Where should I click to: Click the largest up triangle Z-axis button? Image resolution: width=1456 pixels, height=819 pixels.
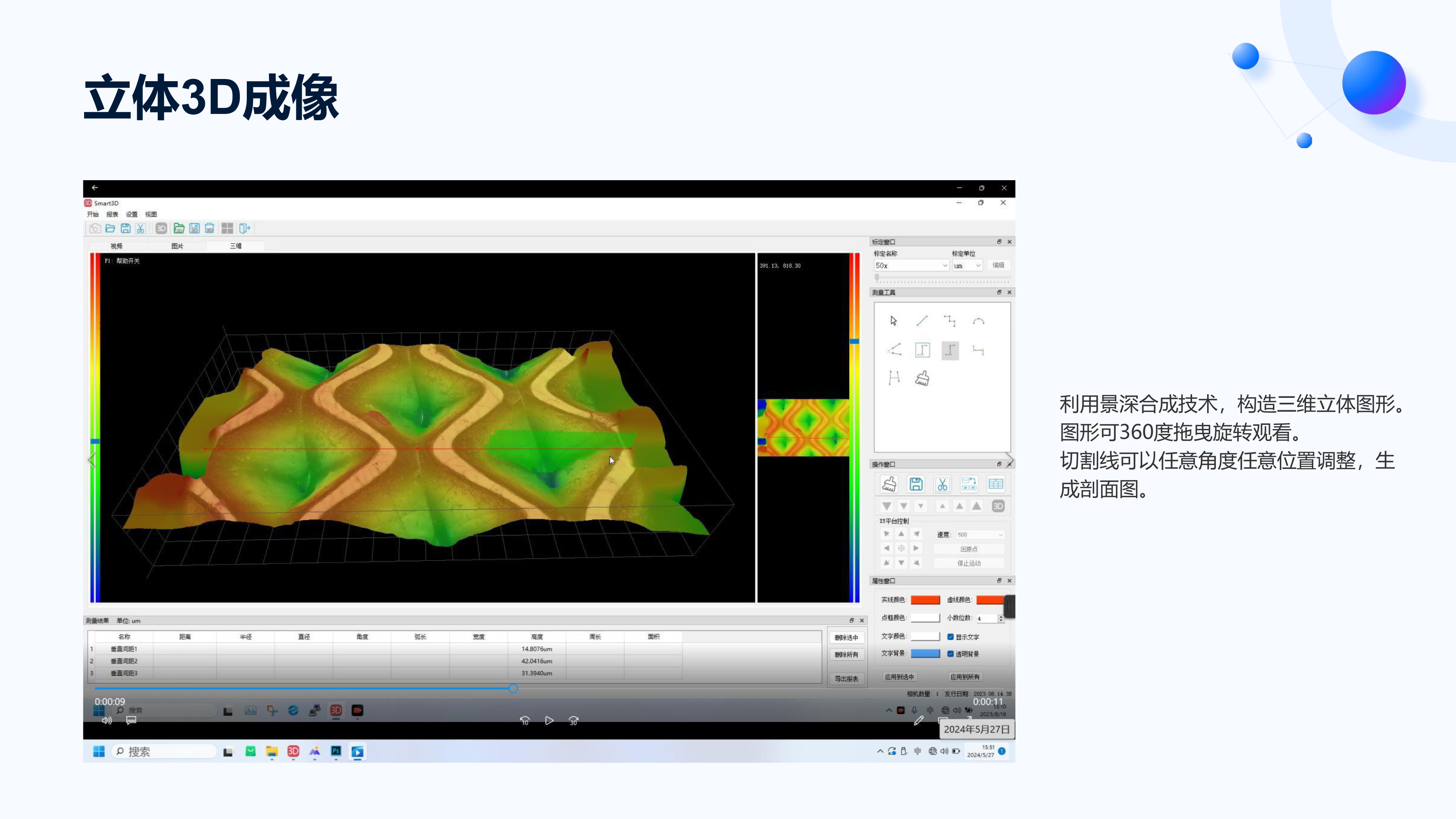[976, 506]
